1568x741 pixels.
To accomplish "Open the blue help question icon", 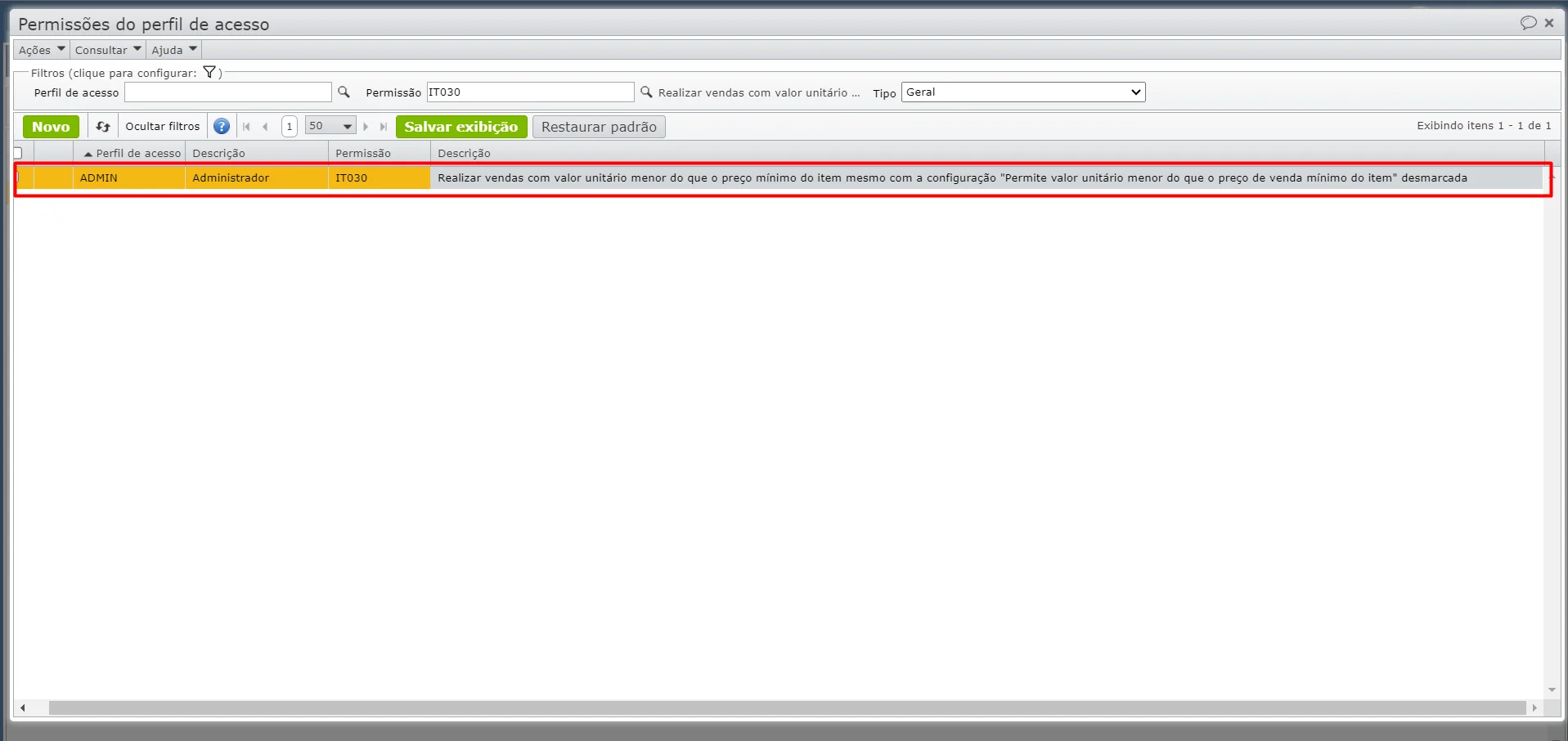I will coord(221,127).
